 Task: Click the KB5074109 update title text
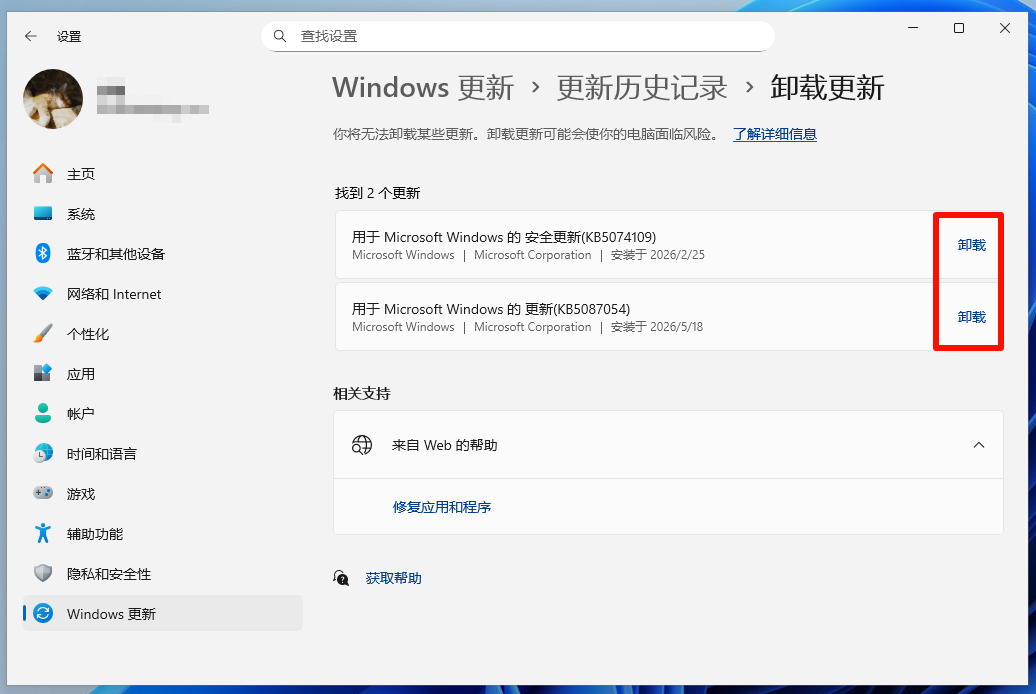(503, 237)
